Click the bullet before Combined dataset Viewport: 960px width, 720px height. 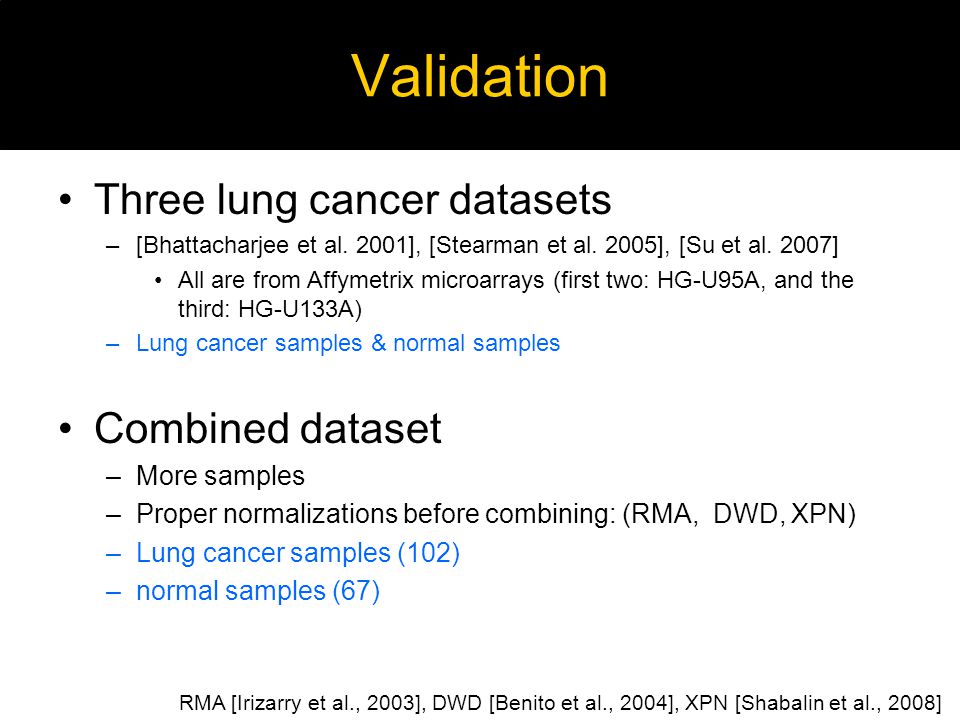66,429
